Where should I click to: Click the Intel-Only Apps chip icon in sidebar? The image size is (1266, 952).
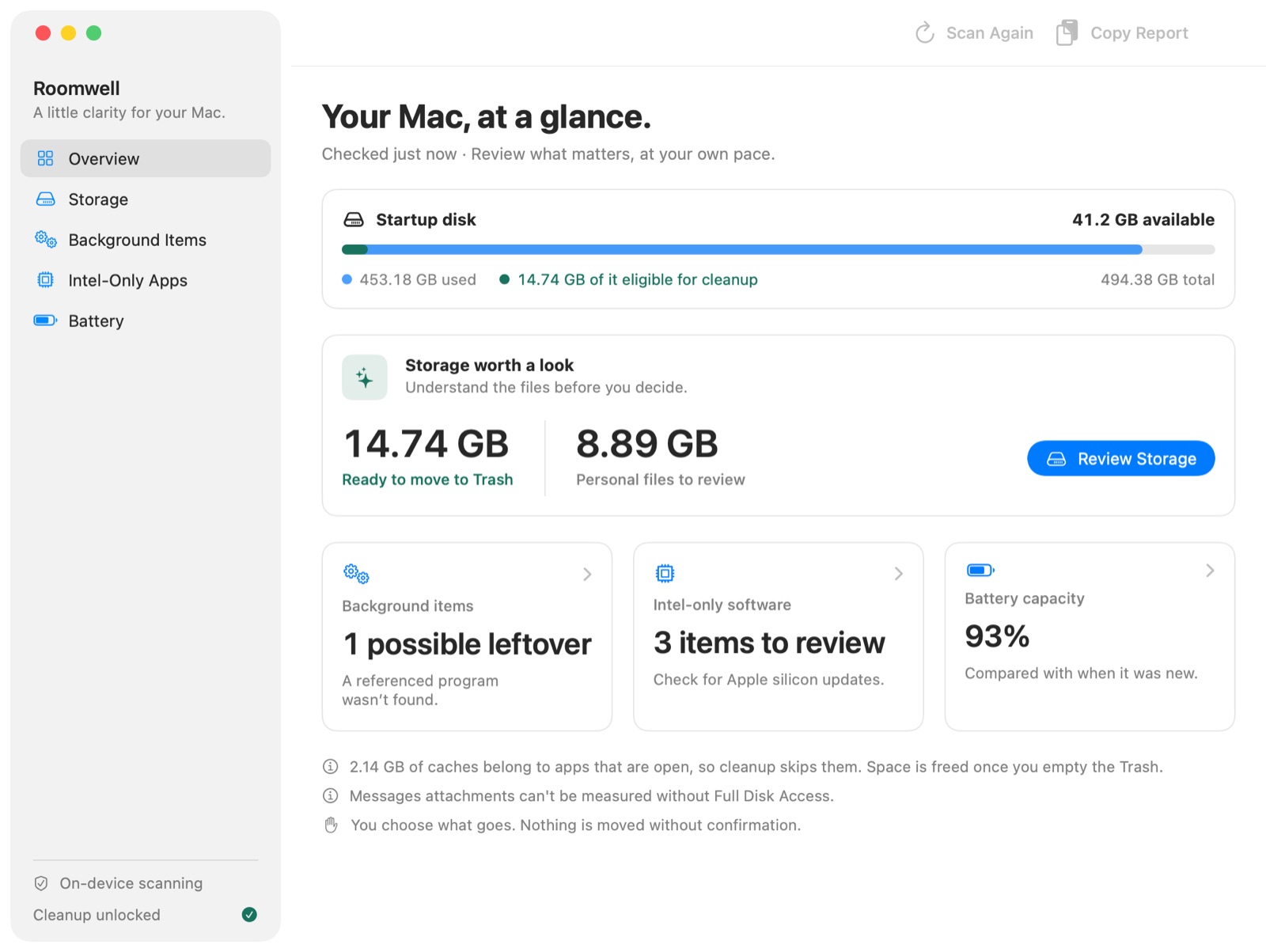[46, 279]
